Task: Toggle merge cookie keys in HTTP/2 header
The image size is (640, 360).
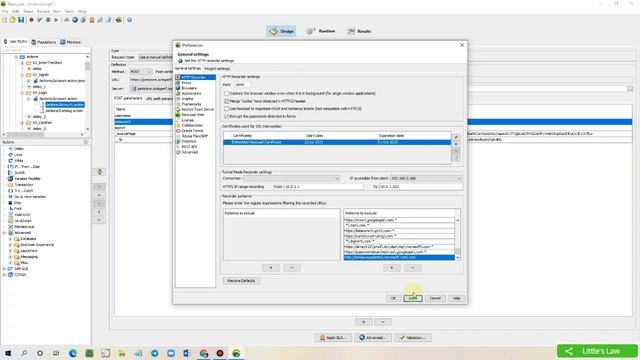Action: 227,101
